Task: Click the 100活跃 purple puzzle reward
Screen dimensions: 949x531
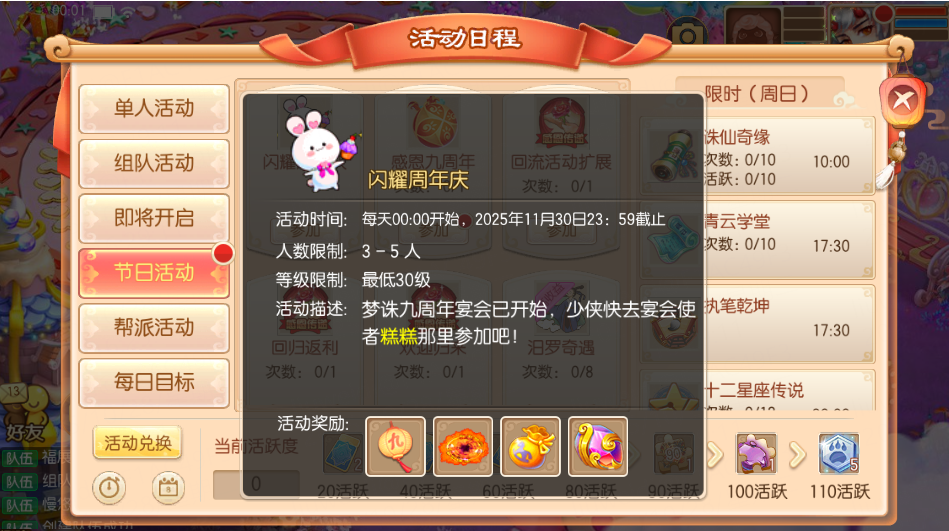Action: click(x=757, y=453)
